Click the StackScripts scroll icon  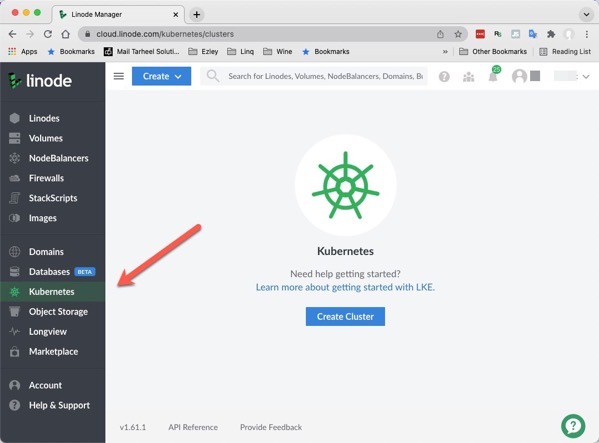click(15, 198)
